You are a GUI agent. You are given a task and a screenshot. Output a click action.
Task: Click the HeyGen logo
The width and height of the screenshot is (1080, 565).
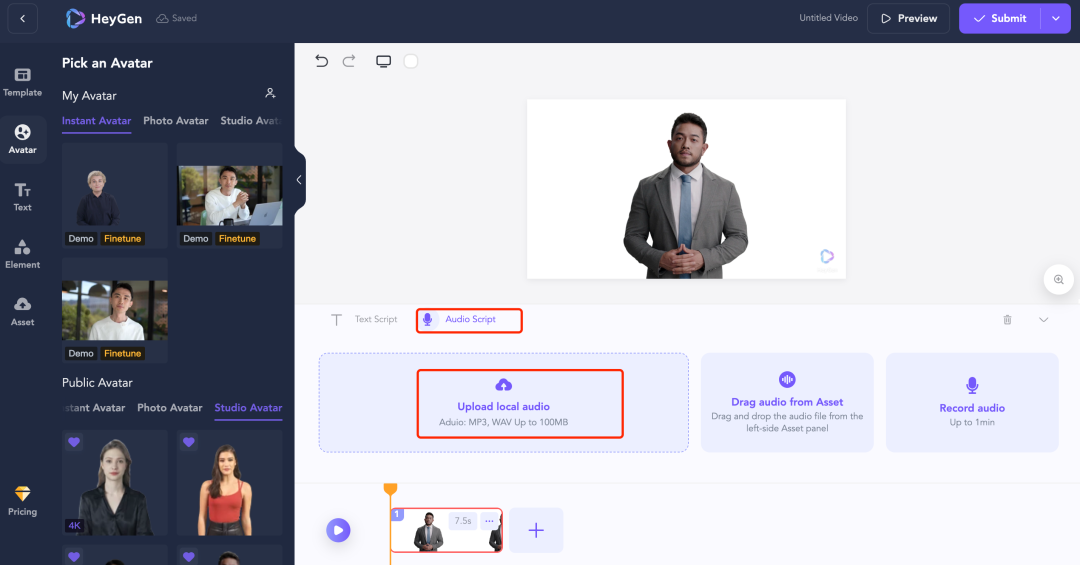pyautogui.click(x=103, y=19)
